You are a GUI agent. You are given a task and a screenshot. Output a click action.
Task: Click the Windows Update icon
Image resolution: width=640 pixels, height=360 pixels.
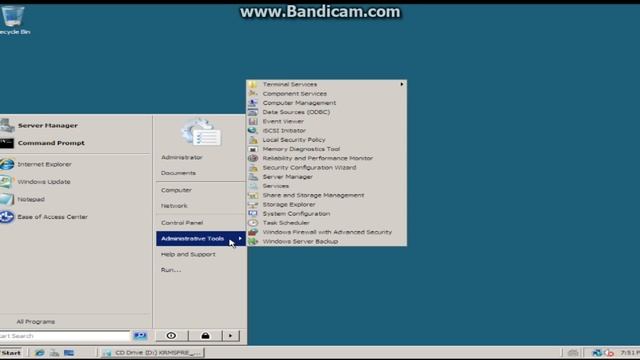[x=6, y=182]
